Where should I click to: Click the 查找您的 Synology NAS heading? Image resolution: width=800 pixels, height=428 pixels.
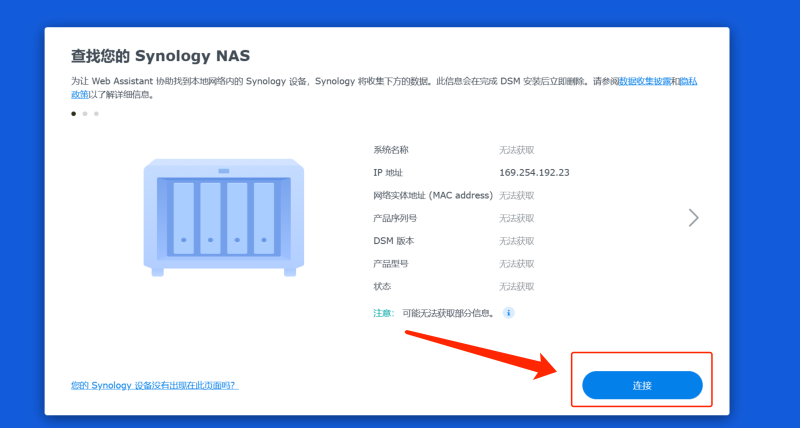[x=160, y=56]
